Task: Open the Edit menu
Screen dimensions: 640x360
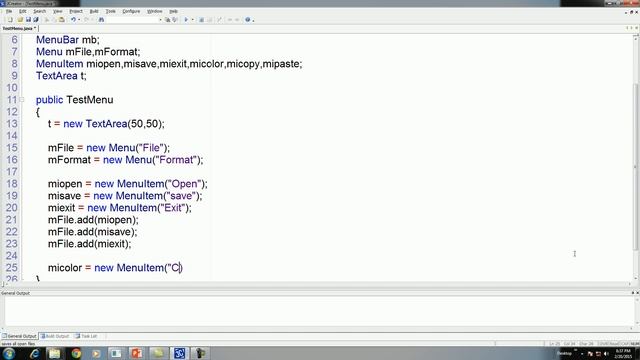Action: [22, 11]
